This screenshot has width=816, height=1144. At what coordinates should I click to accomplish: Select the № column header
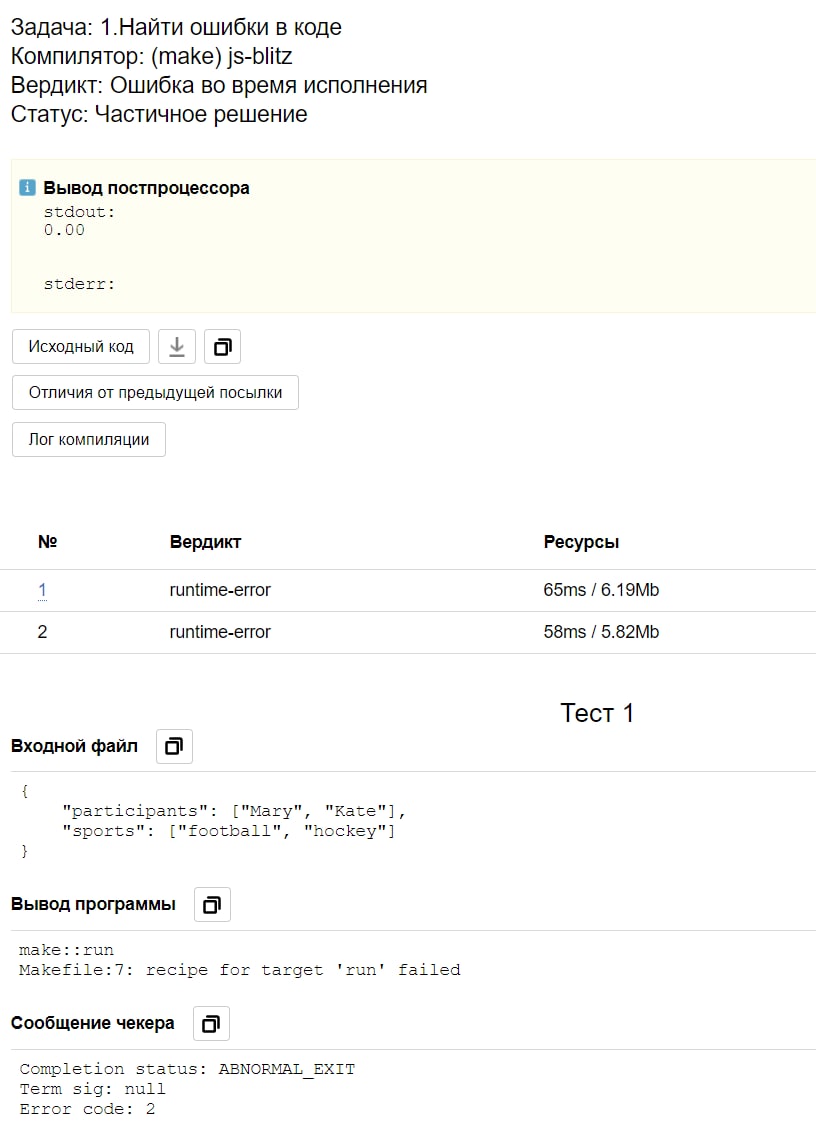[47, 542]
